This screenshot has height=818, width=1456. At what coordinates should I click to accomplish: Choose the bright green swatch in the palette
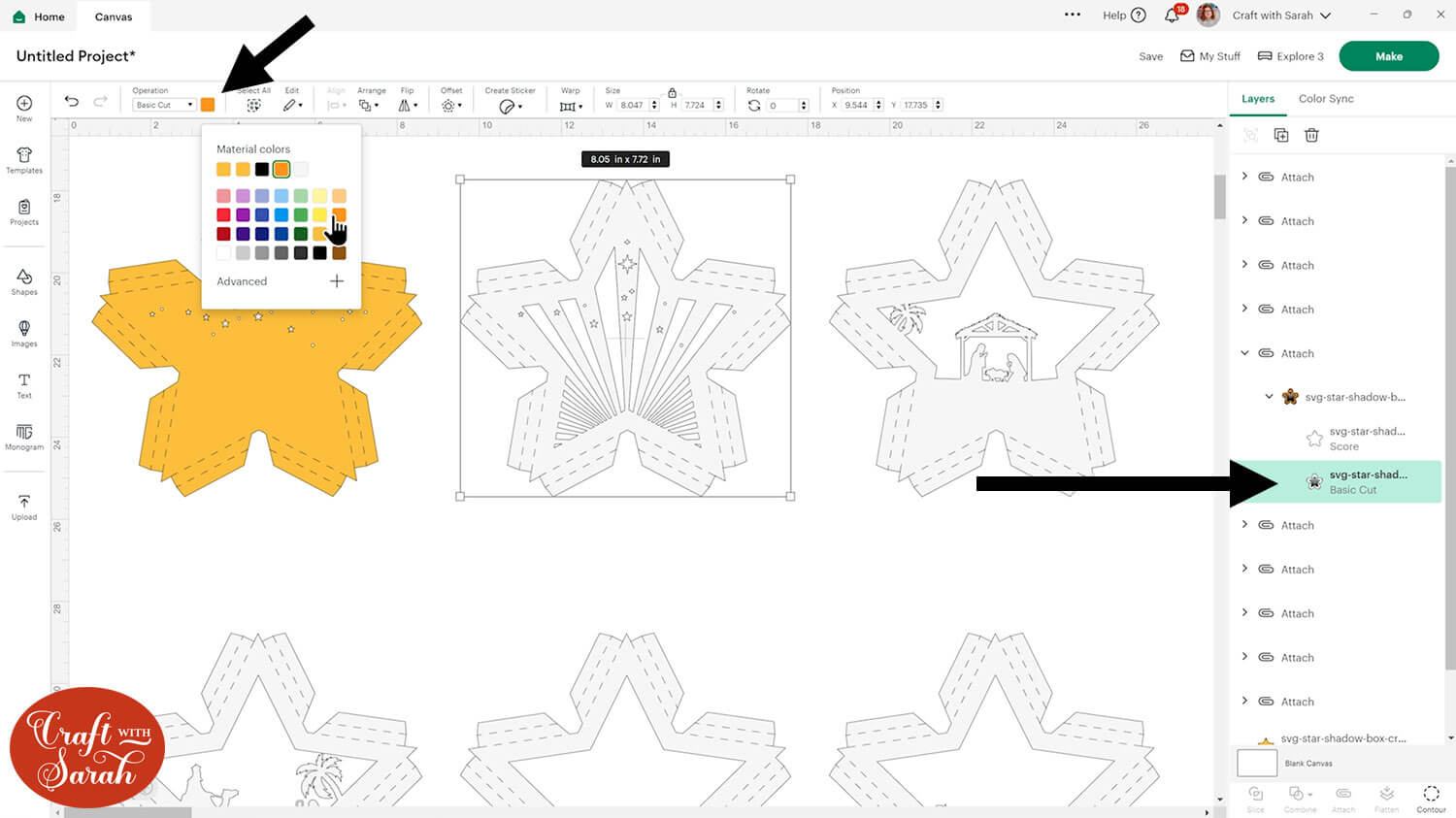pos(301,215)
